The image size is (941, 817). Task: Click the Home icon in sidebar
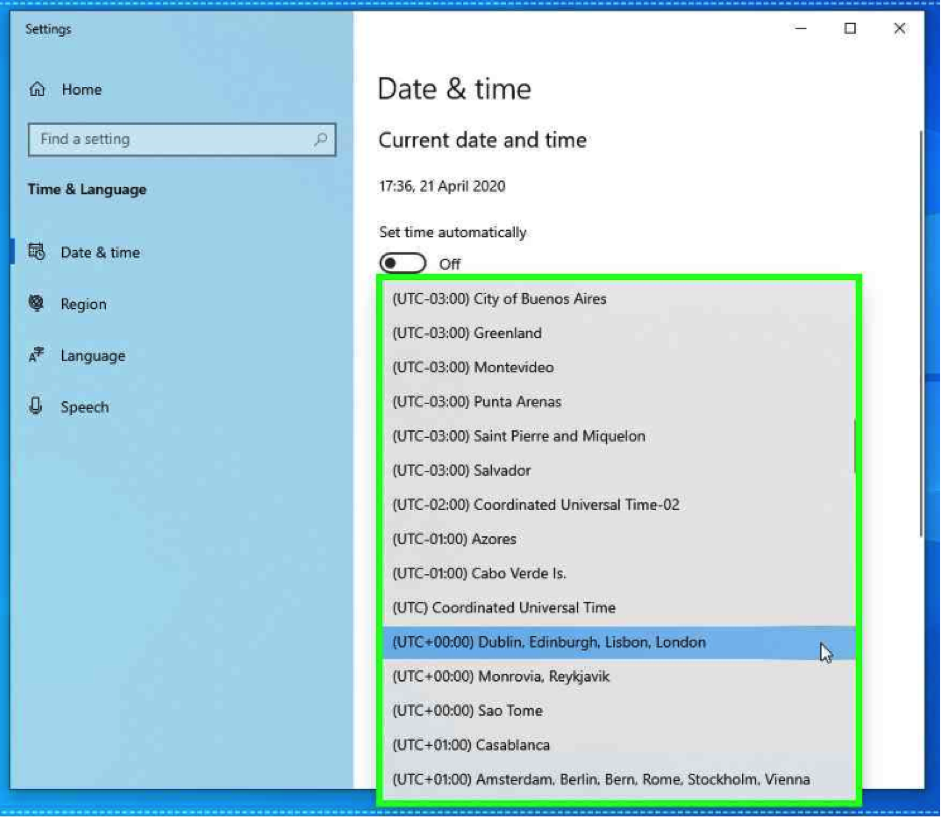tap(37, 89)
